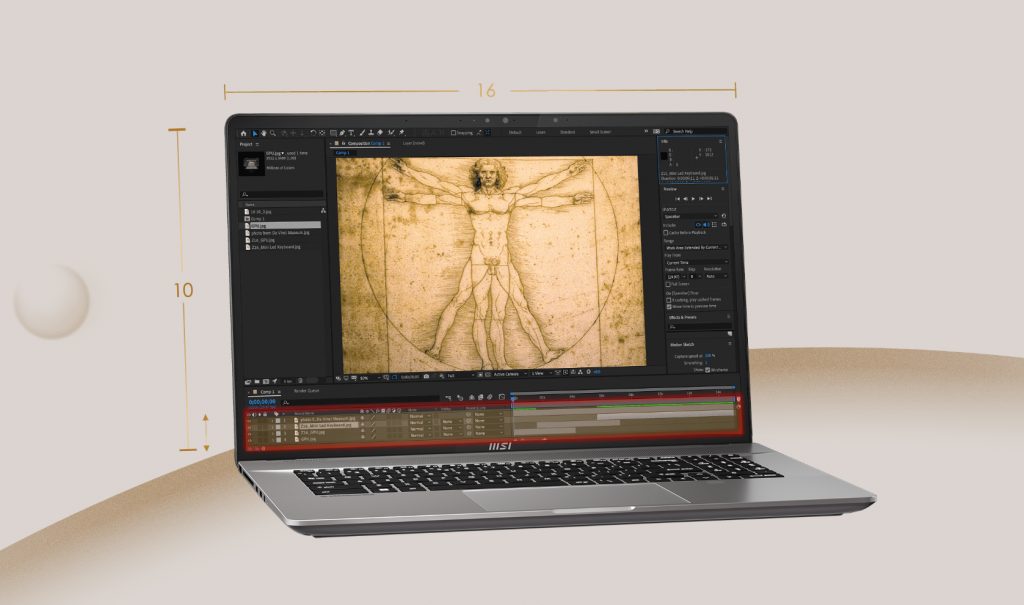
Task: Switch to the Default workspace
Action: pos(515,132)
